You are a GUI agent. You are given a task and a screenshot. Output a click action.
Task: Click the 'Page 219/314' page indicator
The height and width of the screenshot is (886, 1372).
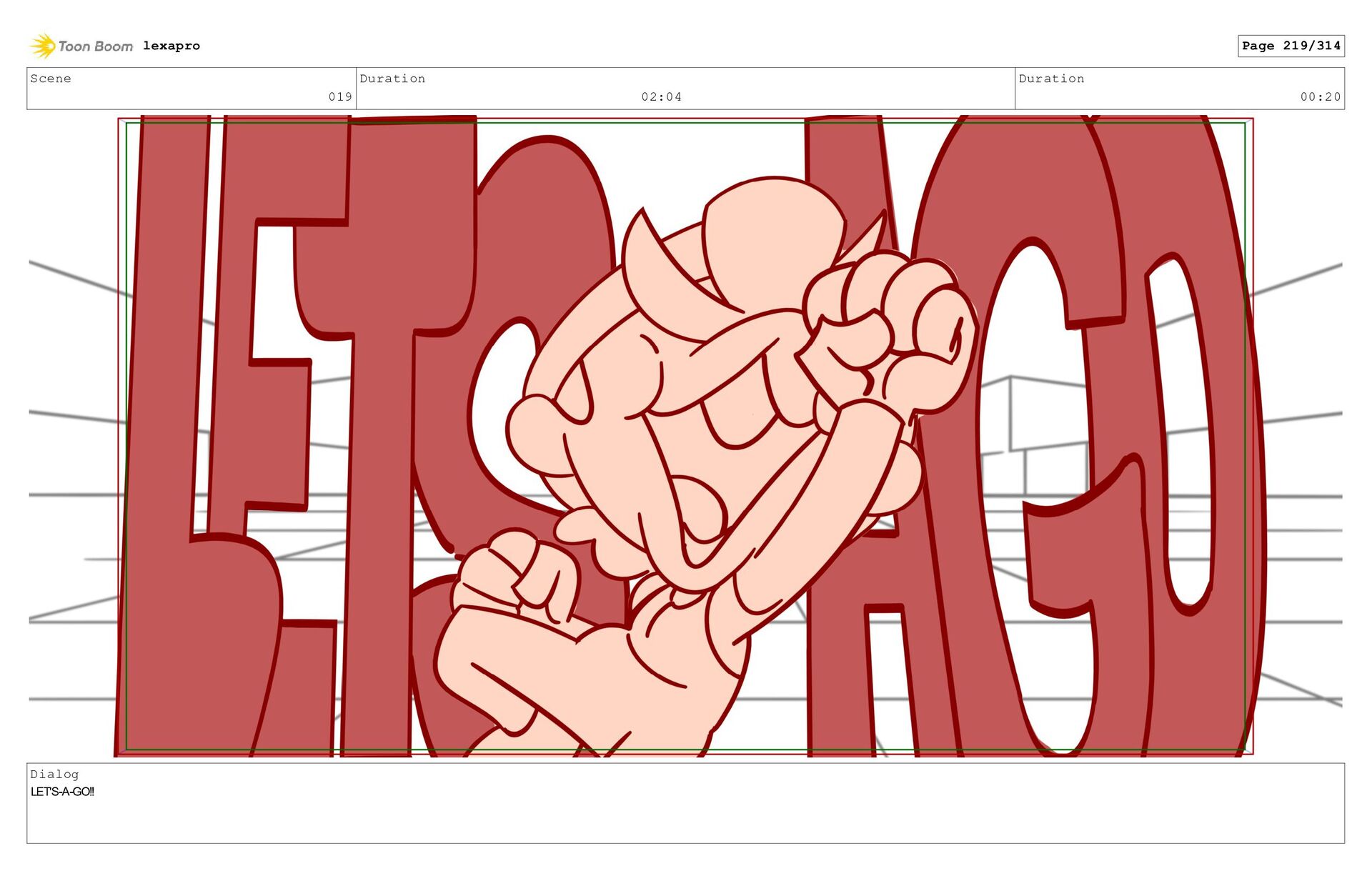(1291, 46)
